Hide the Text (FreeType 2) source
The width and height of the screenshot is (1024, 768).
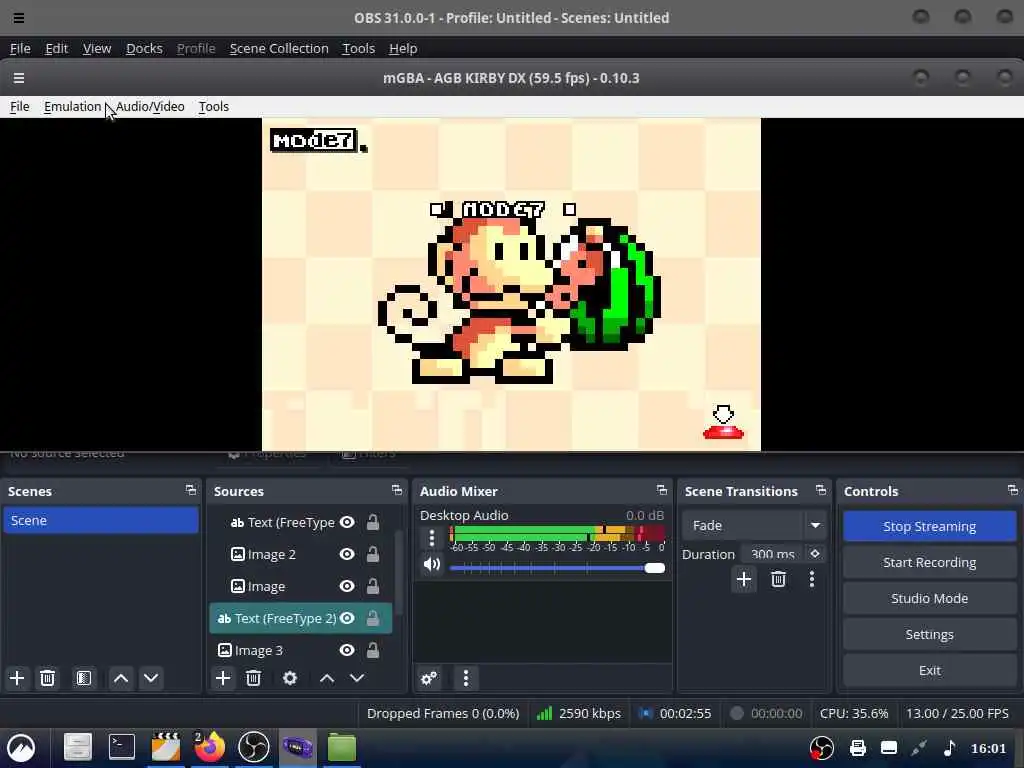[x=347, y=618]
